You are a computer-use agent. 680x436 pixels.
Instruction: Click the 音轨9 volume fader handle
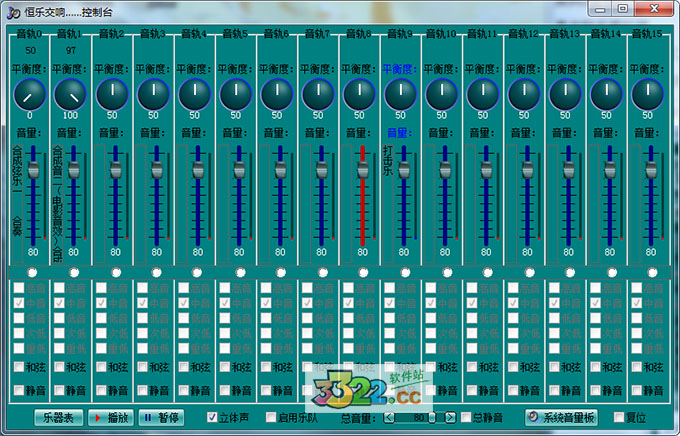click(x=404, y=170)
